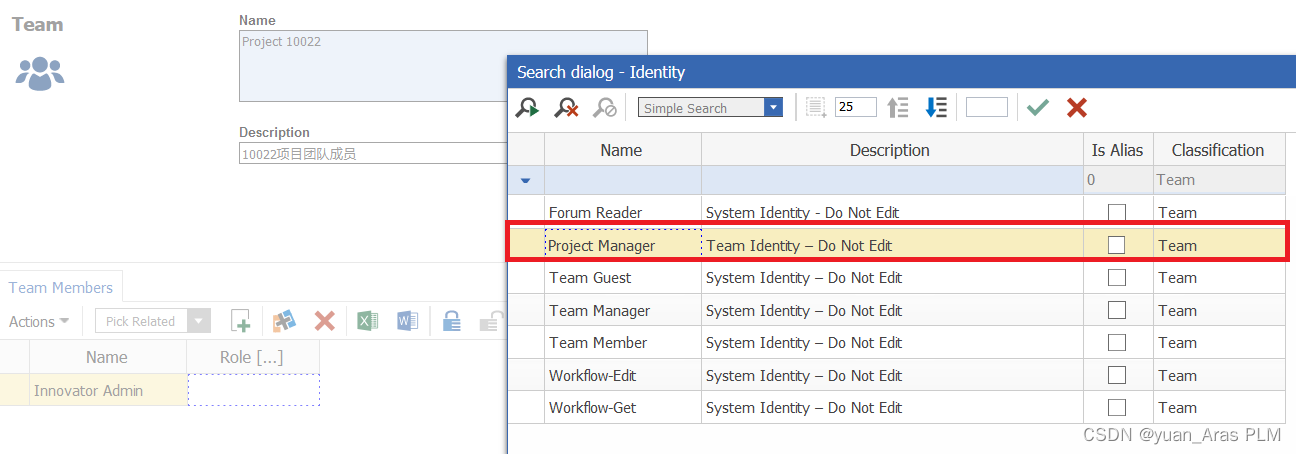
Task: Open the Simple Search mode dropdown
Action: tap(773, 108)
